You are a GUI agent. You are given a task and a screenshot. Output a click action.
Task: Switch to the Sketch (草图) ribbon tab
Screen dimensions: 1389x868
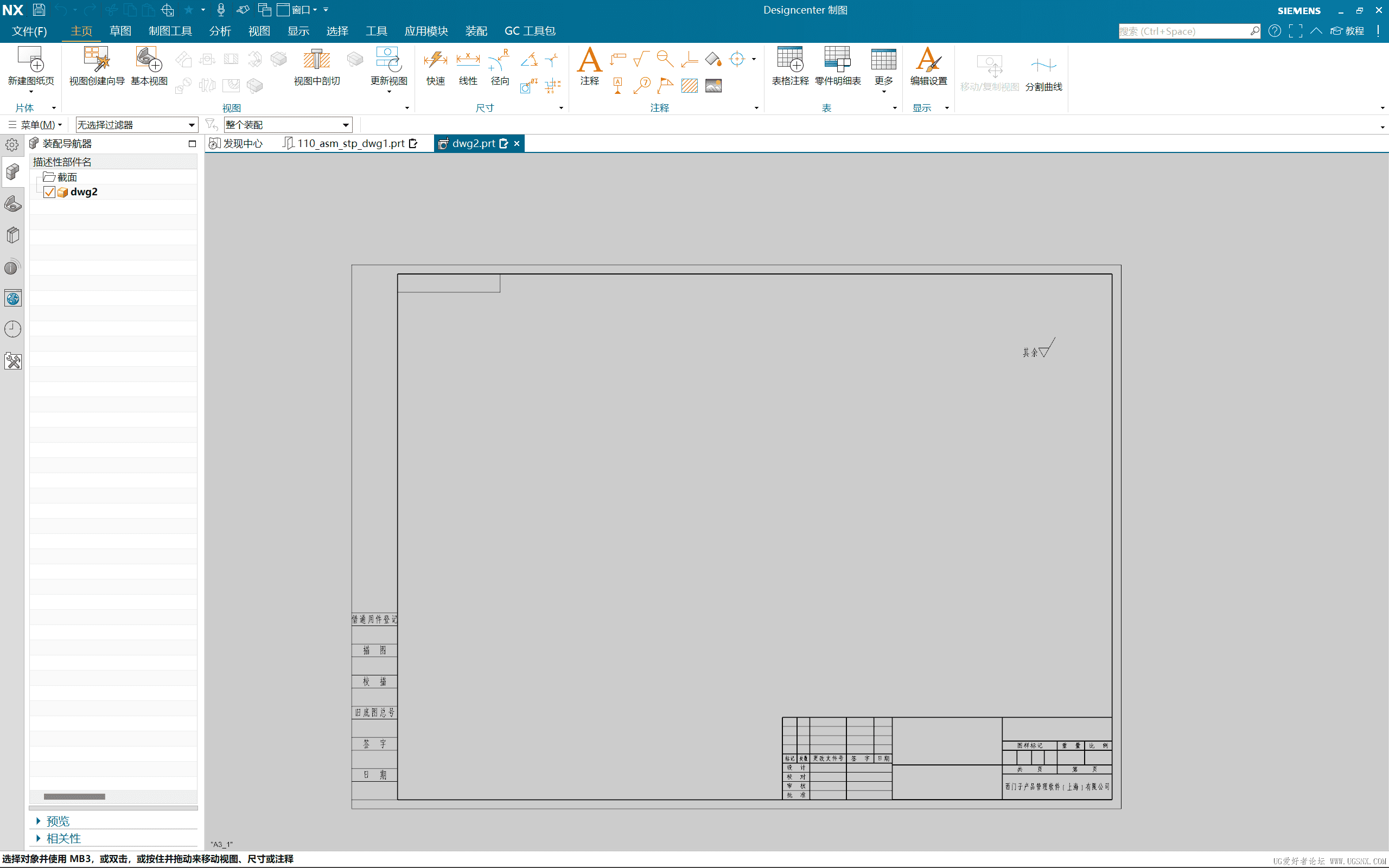(120, 31)
